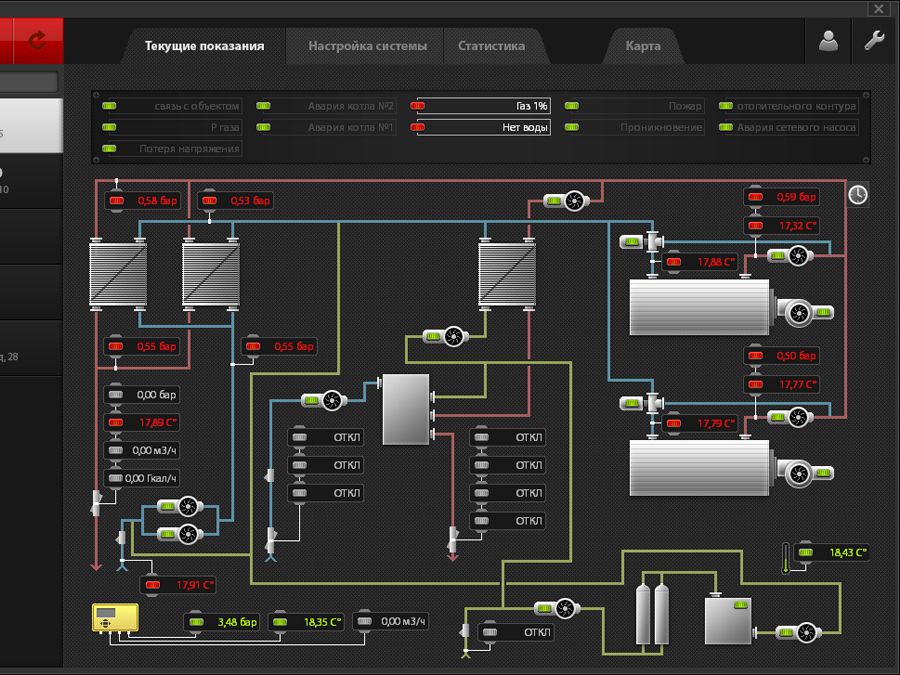Toggle the Нет воды alarm indicator
900x675 pixels.
click(x=482, y=128)
